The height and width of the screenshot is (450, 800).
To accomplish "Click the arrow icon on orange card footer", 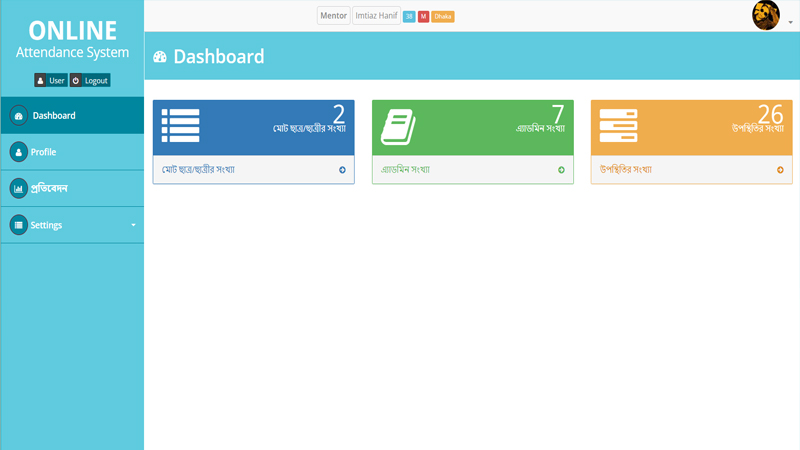I will pyautogui.click(x=780, y=170).
